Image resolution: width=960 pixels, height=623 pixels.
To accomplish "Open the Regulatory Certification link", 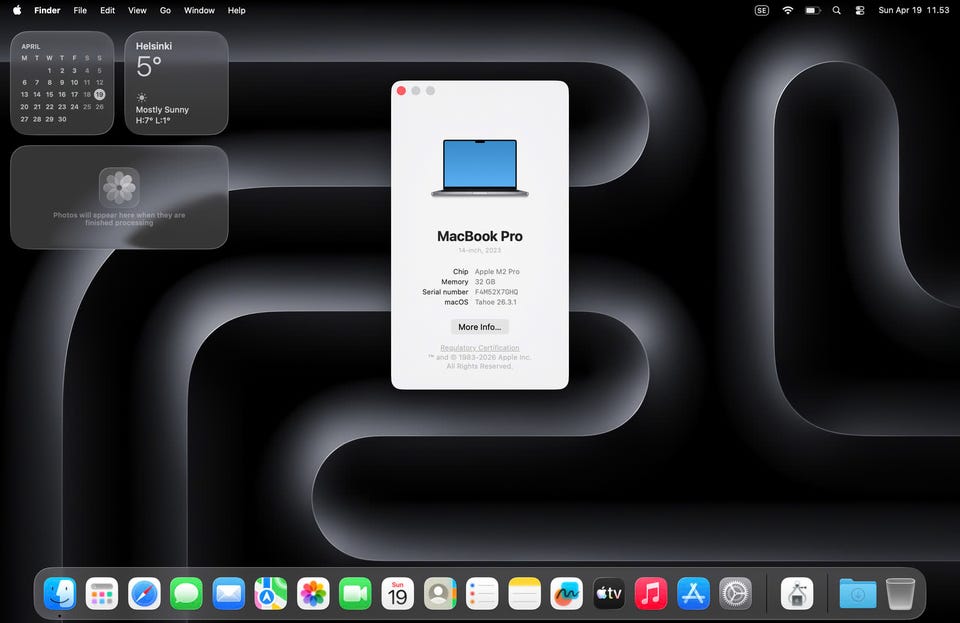I will tap(479, 348).
